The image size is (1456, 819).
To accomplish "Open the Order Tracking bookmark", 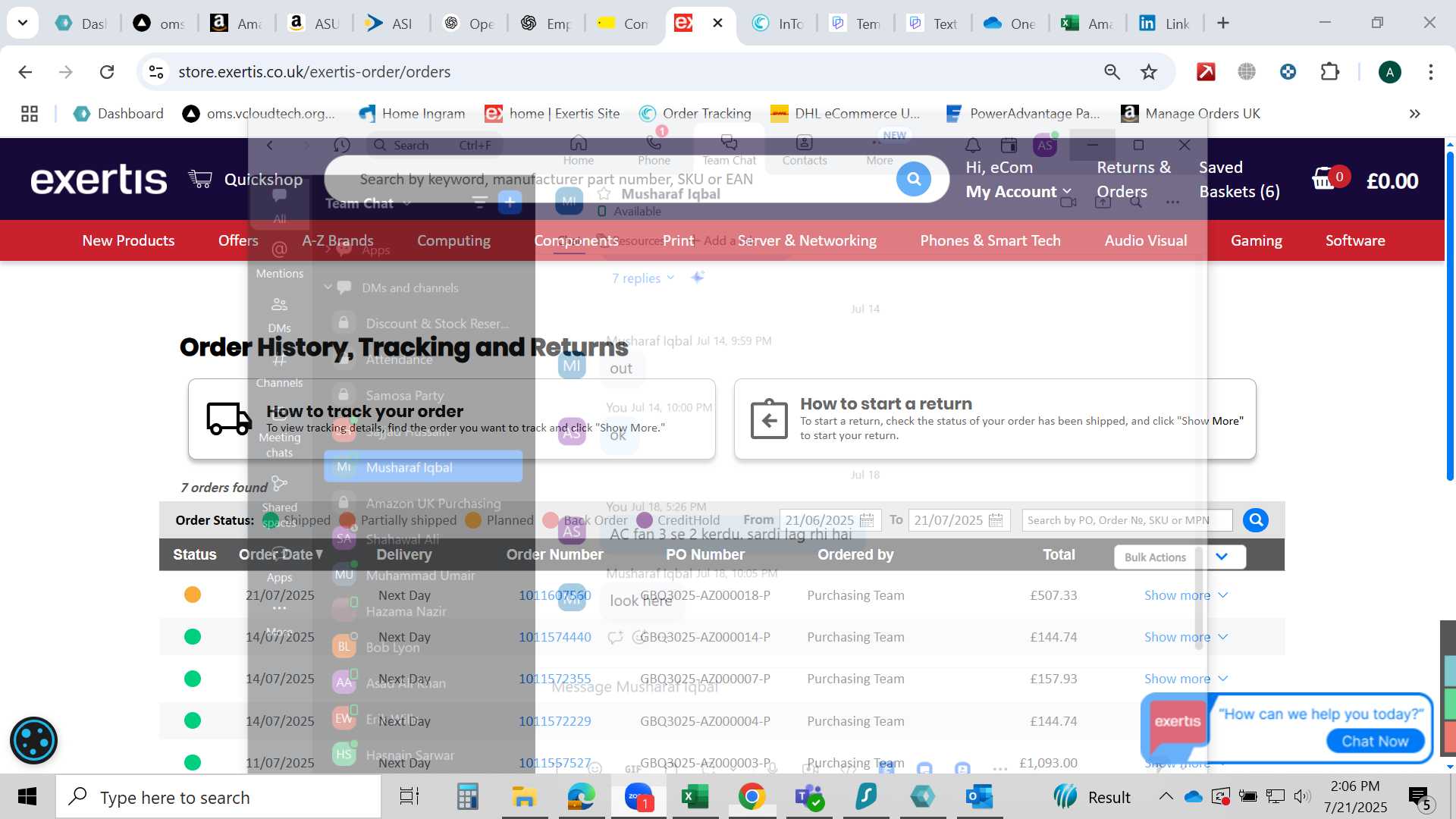I will 695,114.
